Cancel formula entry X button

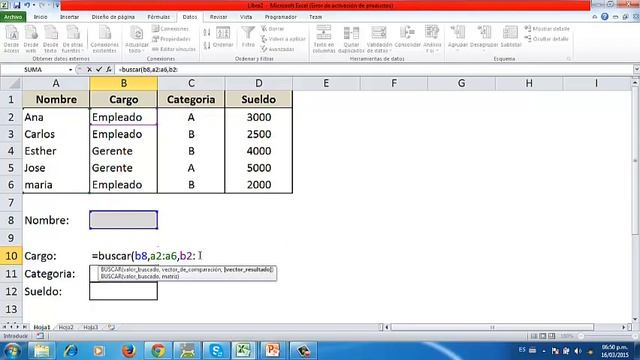[89, 69]
